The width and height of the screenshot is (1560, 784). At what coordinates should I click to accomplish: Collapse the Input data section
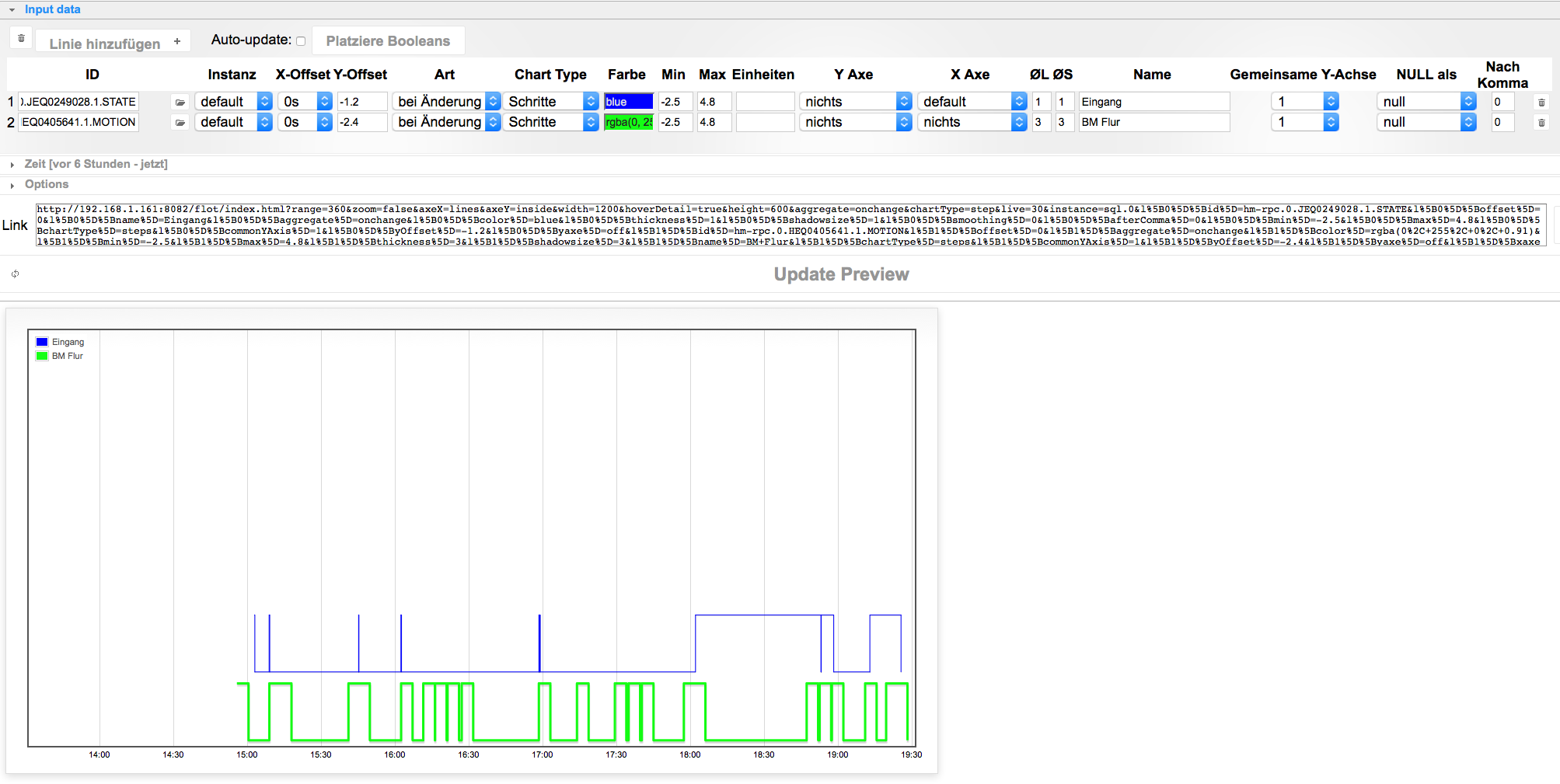click(x=12, y=10)
